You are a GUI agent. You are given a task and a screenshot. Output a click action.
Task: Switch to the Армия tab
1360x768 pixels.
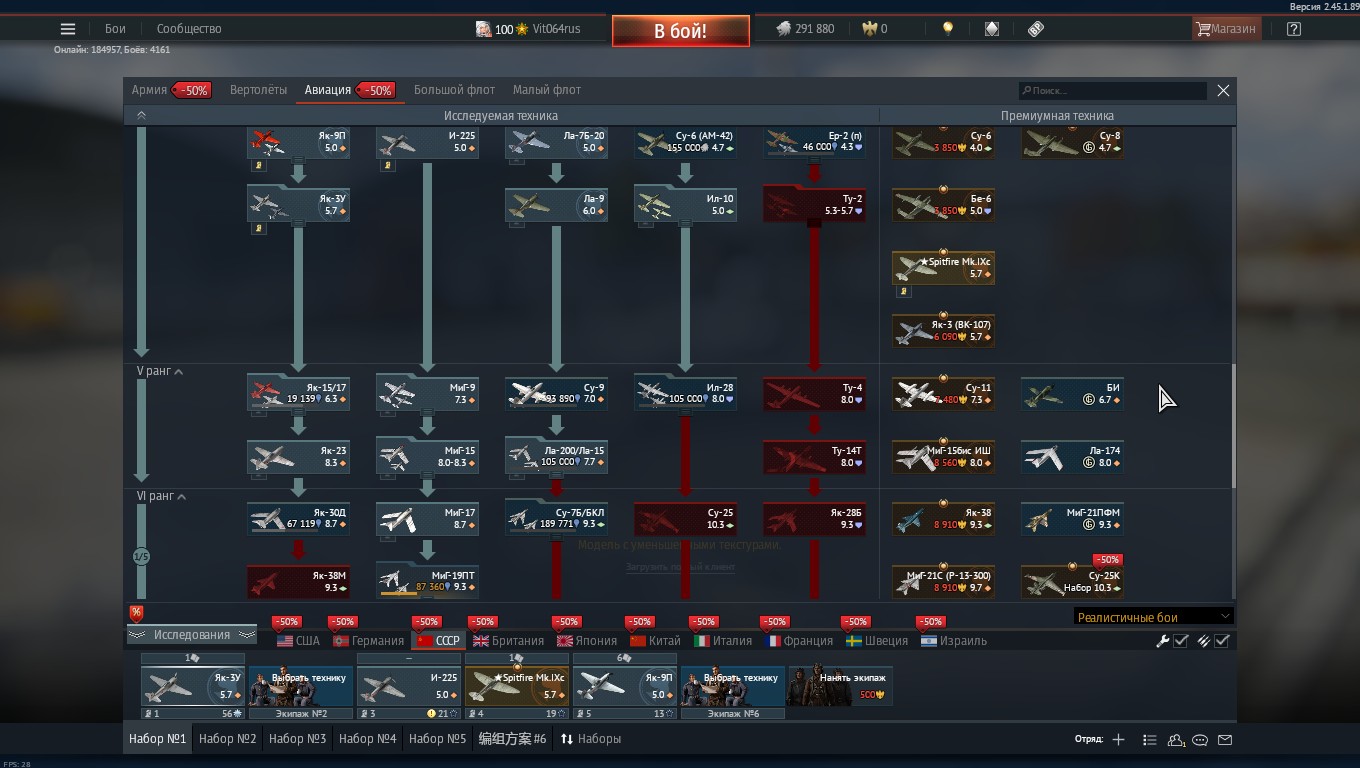coord(149,90)
